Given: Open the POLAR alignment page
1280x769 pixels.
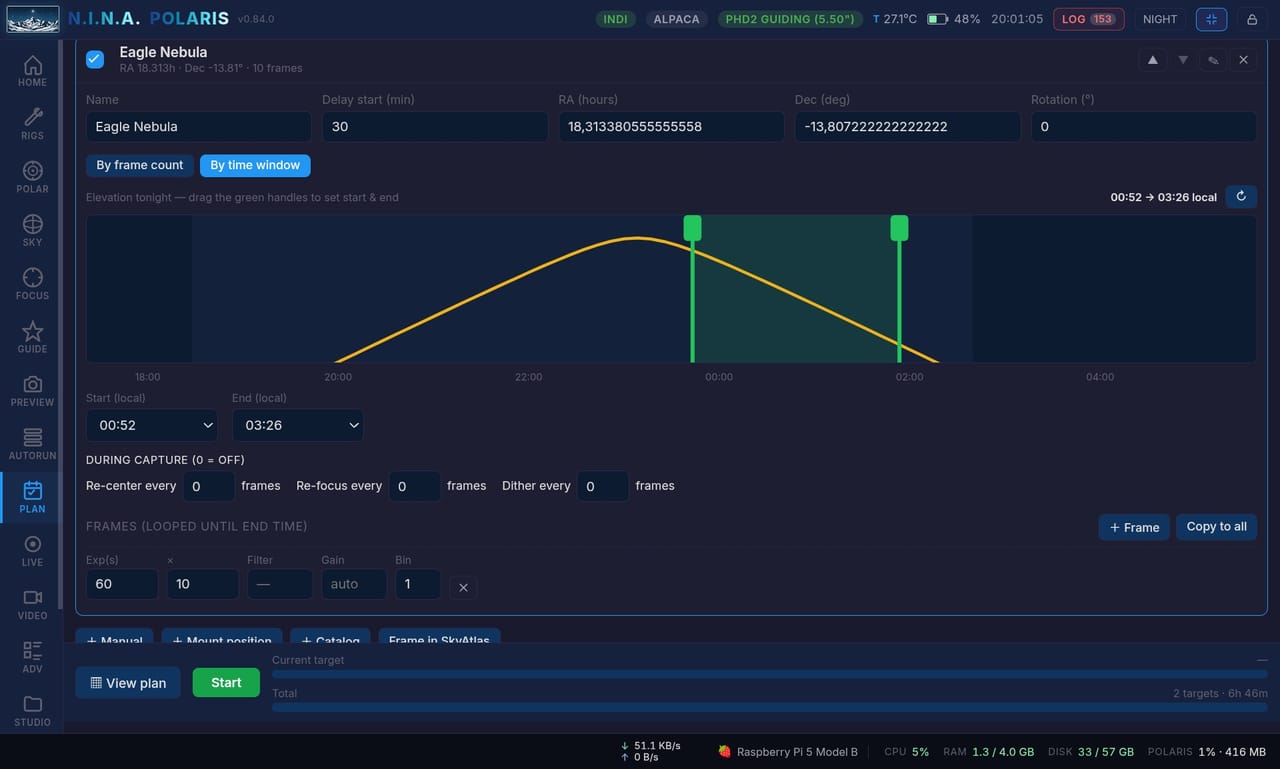Looking at the screenshot, I should pos(32,177).
